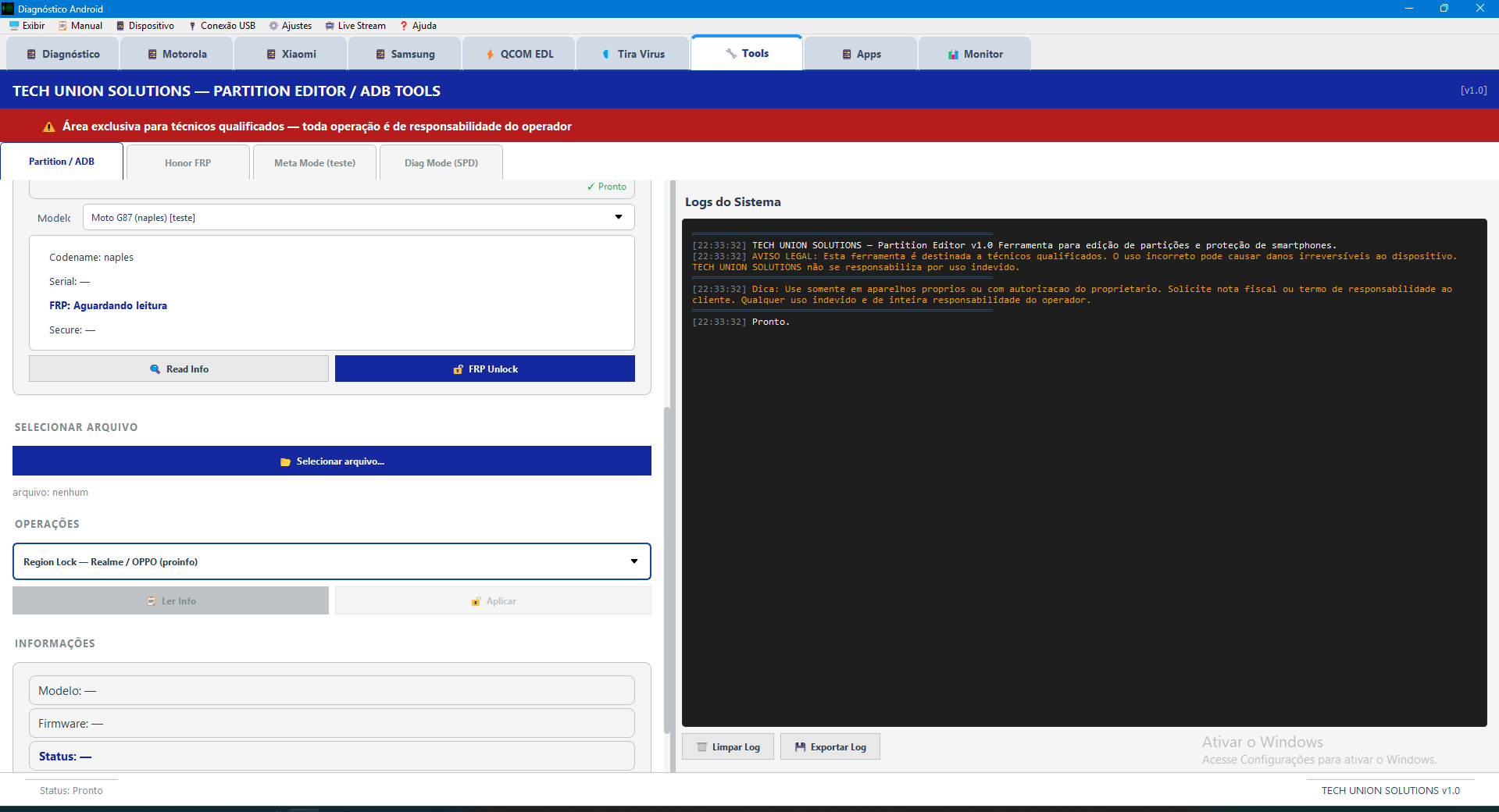Click the left panel vertical scrollbar
Image resolution: width=1499 pixels, height=812 pixels.
(x=667, y=570)
